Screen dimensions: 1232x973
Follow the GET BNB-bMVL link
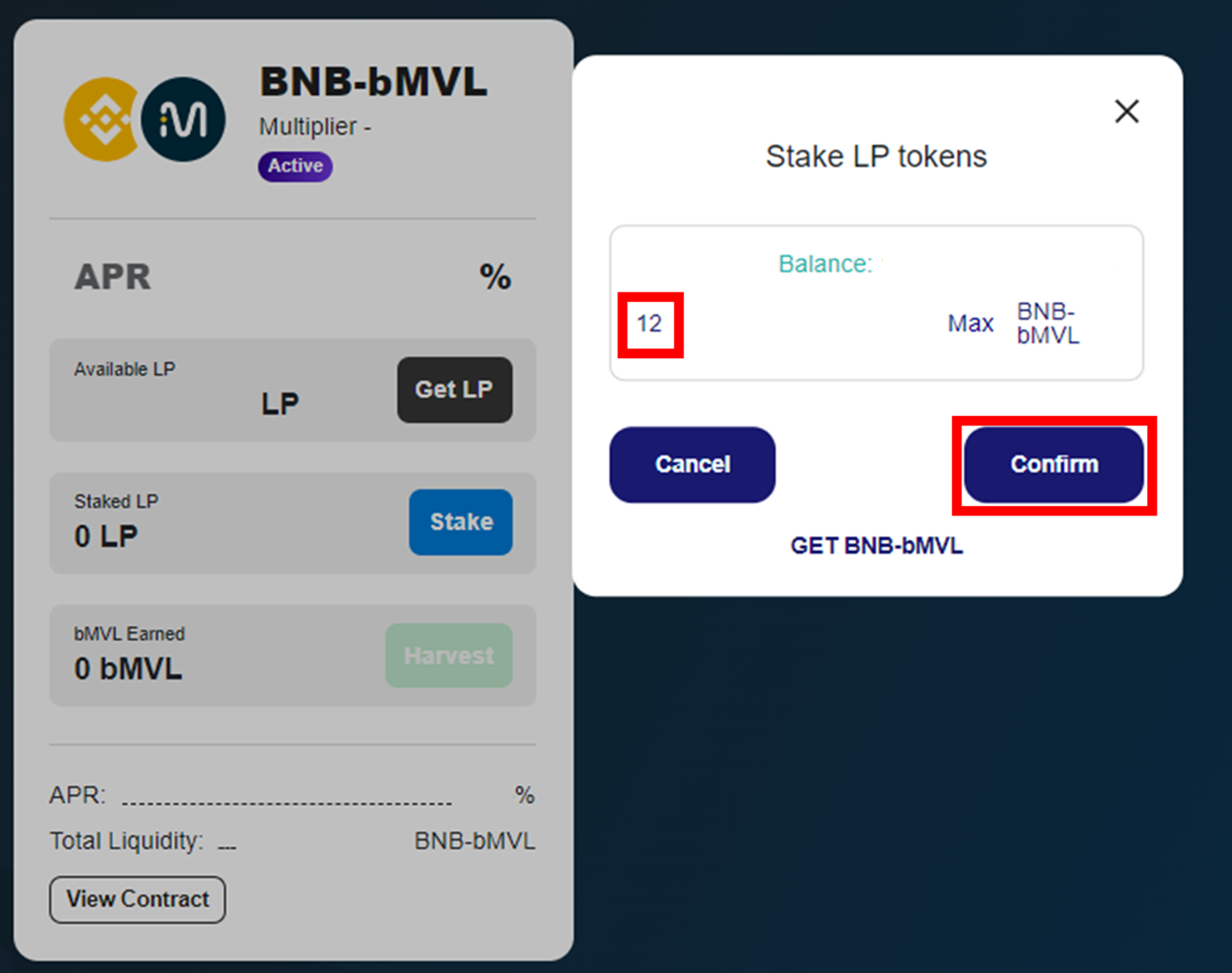click(877, 547)
